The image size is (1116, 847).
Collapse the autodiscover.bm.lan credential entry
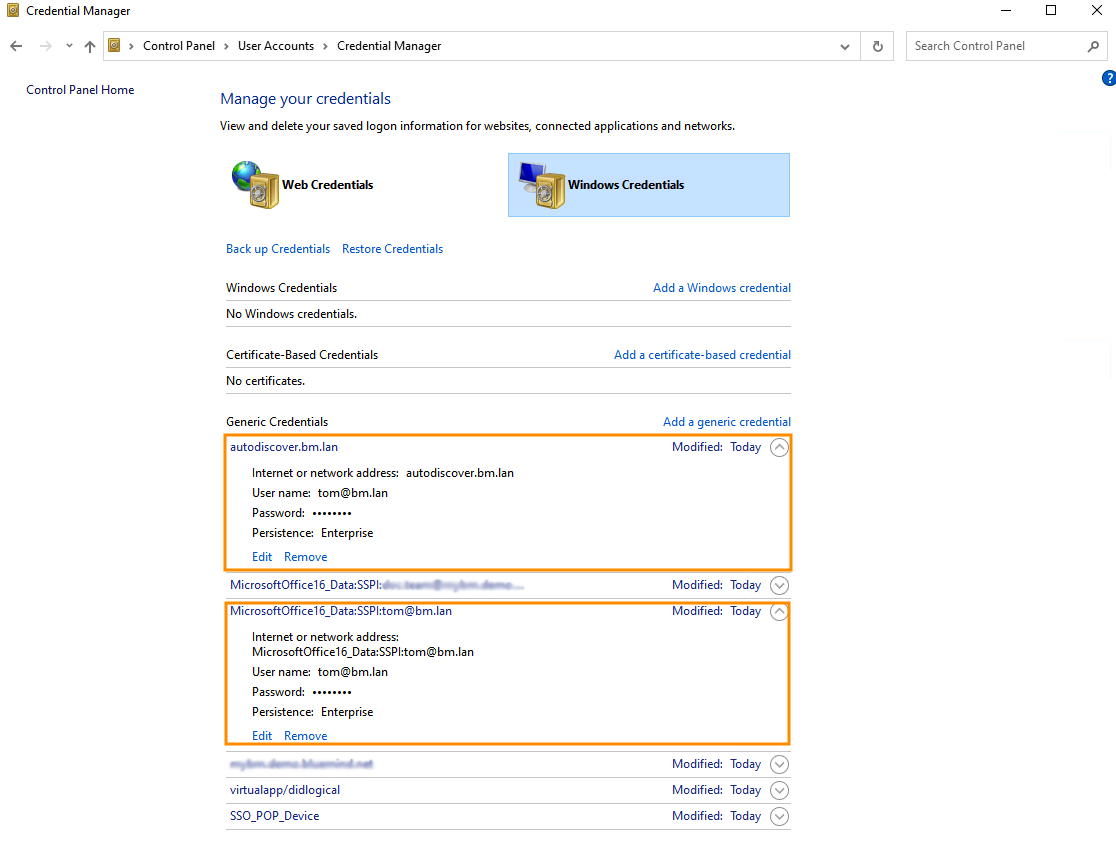coord(779,448)
